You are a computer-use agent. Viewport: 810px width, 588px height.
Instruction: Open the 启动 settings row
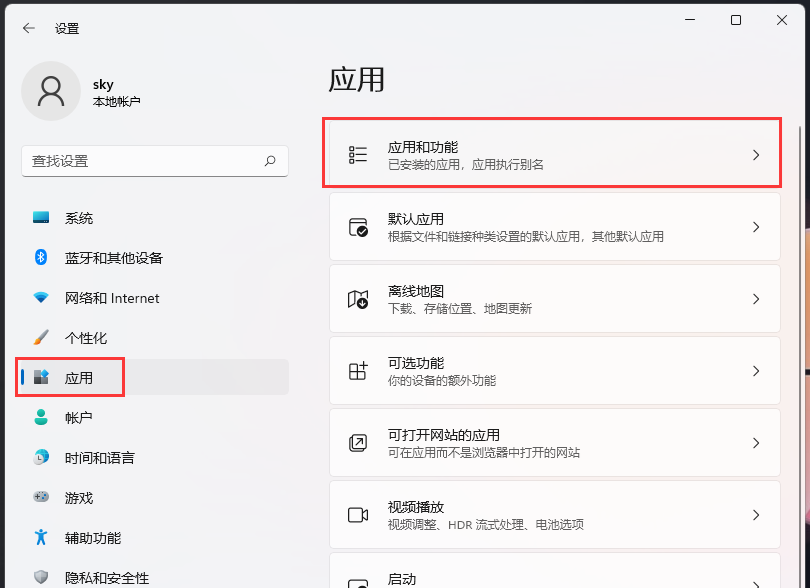[554, 575]
